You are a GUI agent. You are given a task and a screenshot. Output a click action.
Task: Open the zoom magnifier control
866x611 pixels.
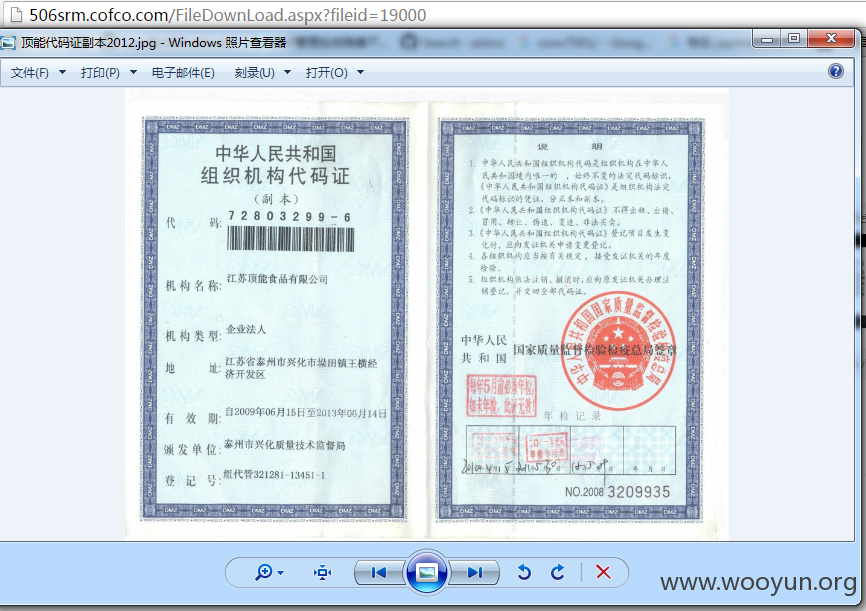click(263, 572)
